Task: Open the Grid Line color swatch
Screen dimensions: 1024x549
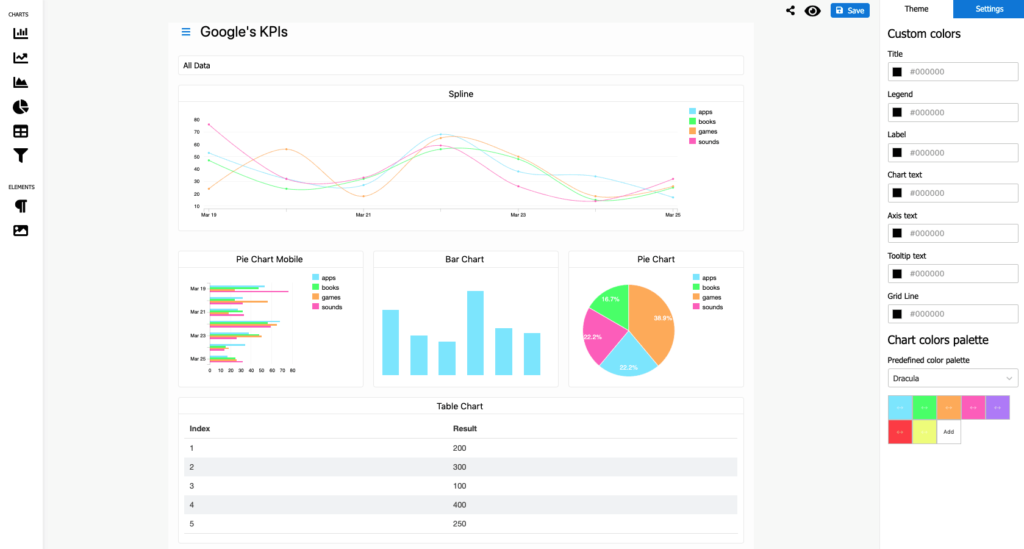Action: point(897,314)
